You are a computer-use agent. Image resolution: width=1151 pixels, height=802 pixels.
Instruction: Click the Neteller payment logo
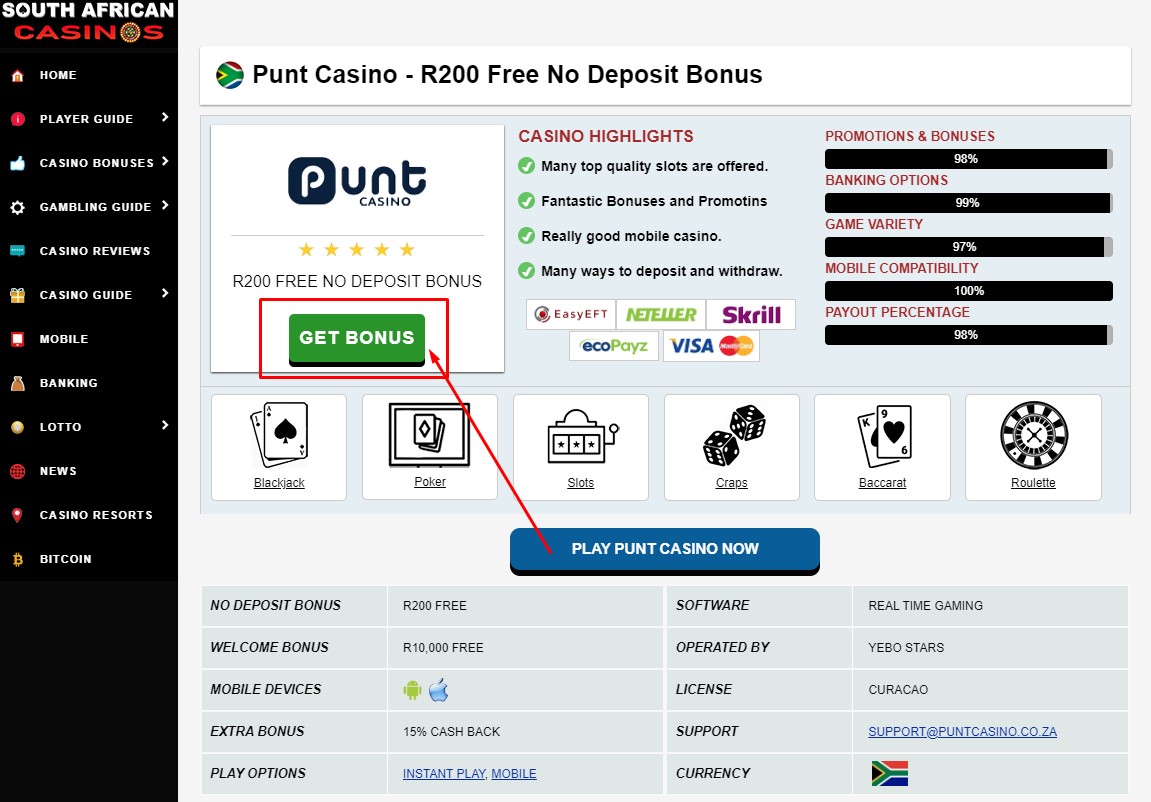(x=660, y=314)
